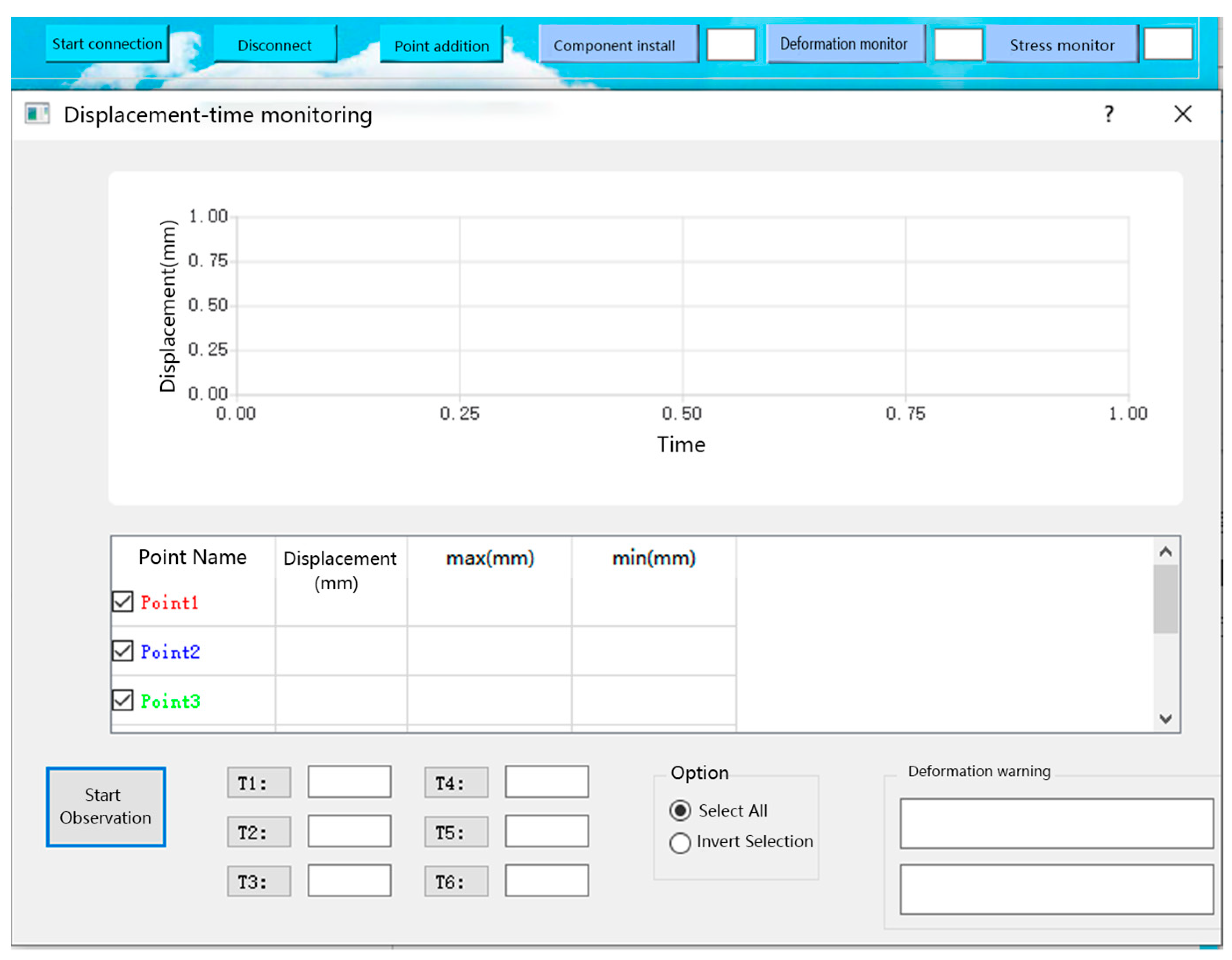
Task: Click the point table scrollbar thumb
Action: [x=1165, y=599]
